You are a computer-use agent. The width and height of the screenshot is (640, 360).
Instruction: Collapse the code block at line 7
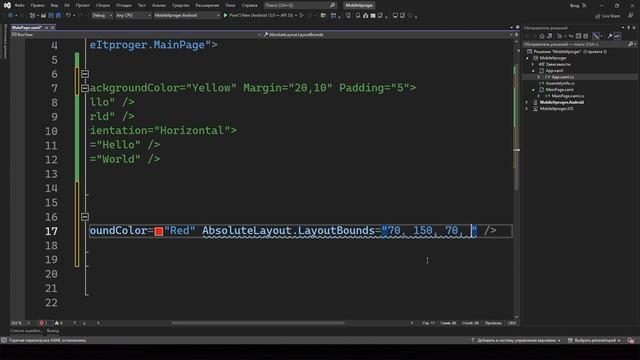pyautogui.click(x=85, y=88)
